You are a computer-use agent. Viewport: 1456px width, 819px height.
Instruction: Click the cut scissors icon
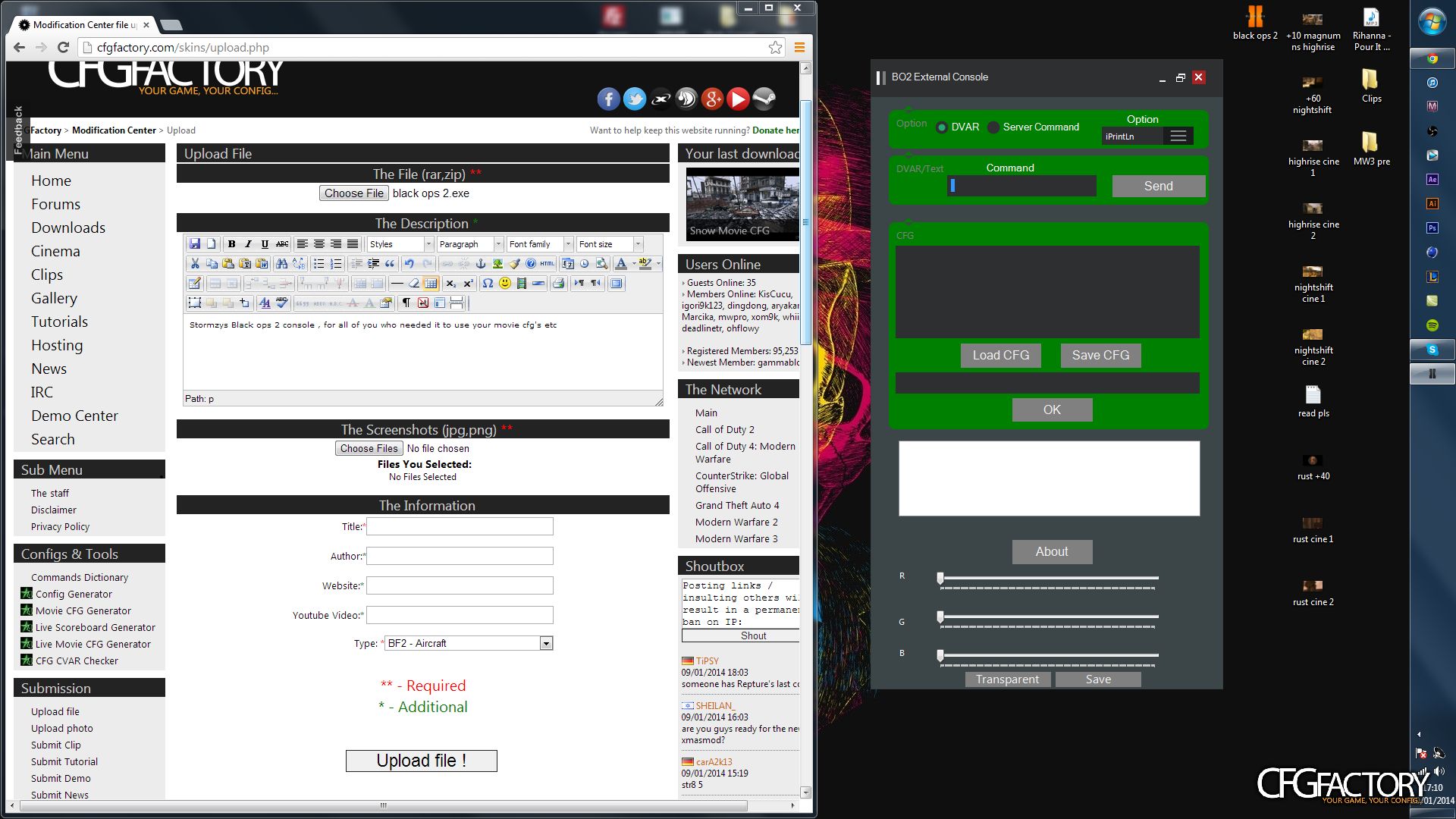tap(195, 264)
